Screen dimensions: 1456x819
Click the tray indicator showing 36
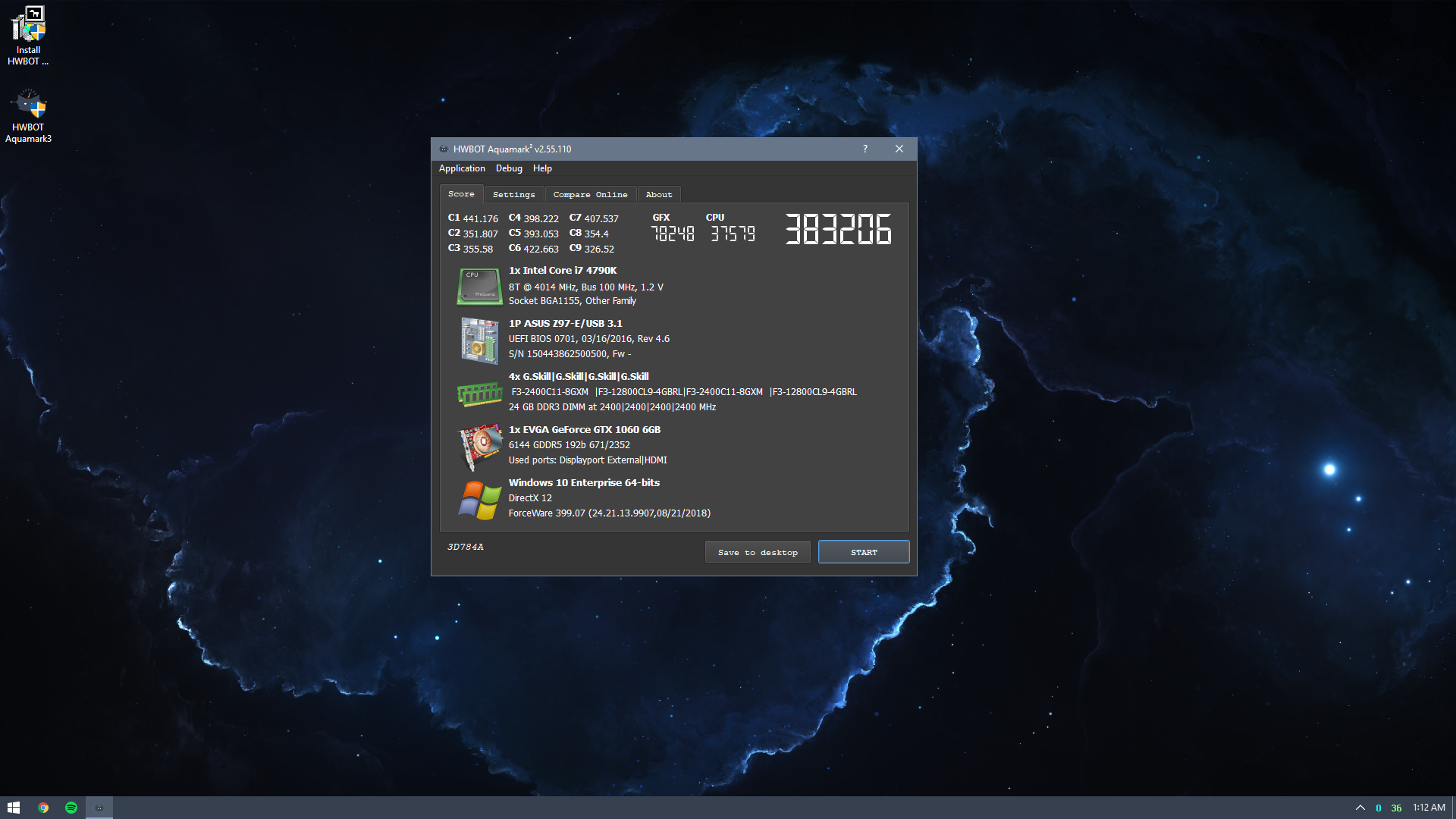pyautogui.click(x=1396, y=808)
